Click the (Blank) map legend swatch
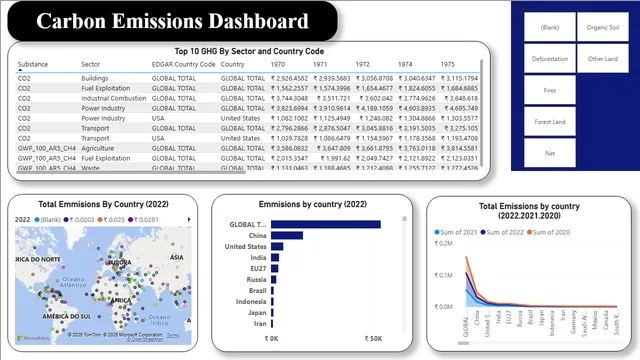Viewport: 640px width, 360px height. click(x=37, y=220)
